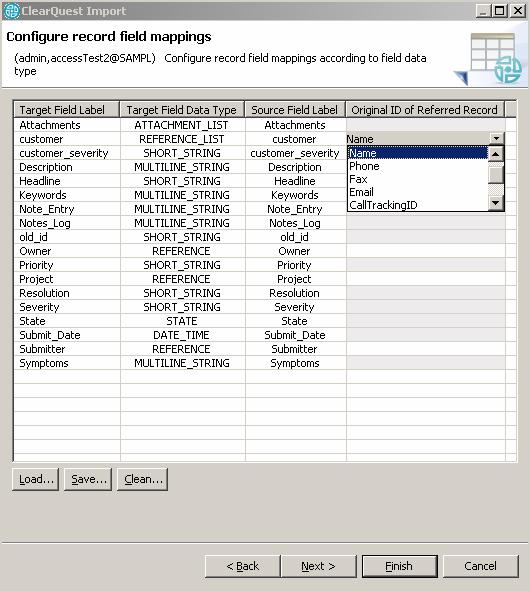530x591 pixels.
Task: Click the ClearQuest Import title bar icon
Action: 11,11
